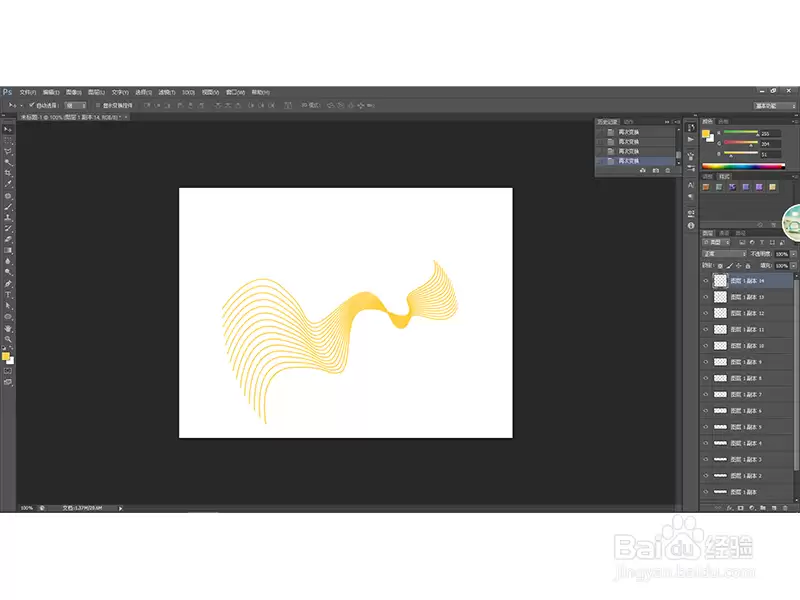Hide layer 图层 1 副本 2
This screenshot has width=800, height=600.
tap(706, 476)
